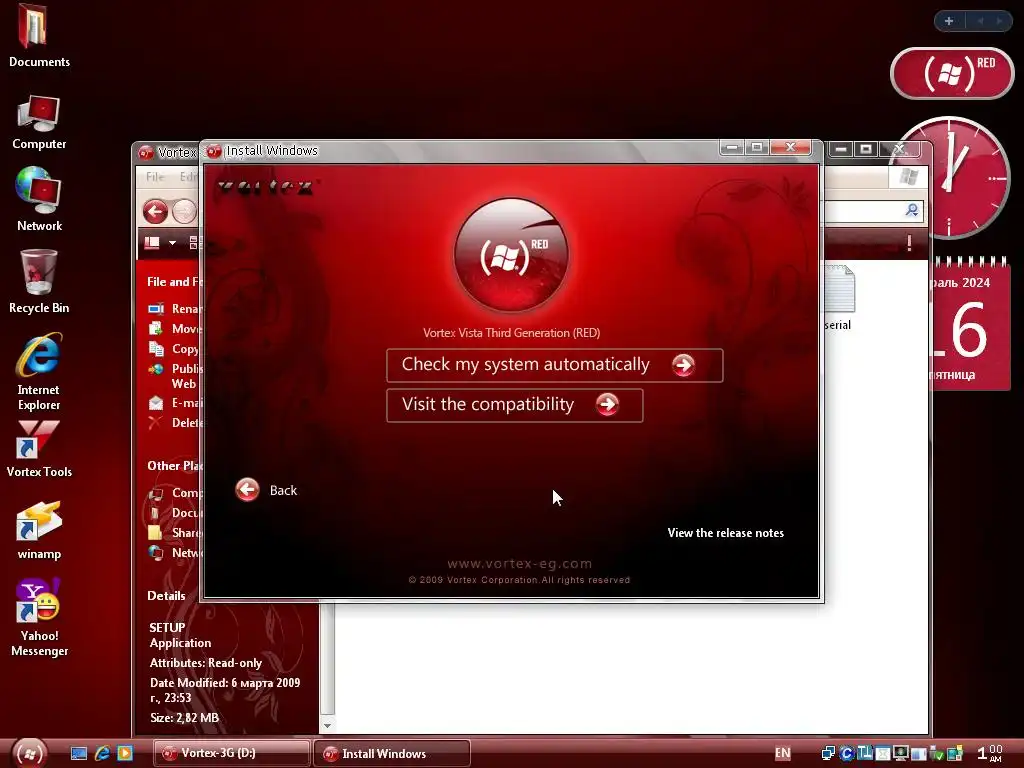This screenshot has height=768, width=1024.
Task: Select the Recycle Bin icon
Action: (x=39, y=281)
